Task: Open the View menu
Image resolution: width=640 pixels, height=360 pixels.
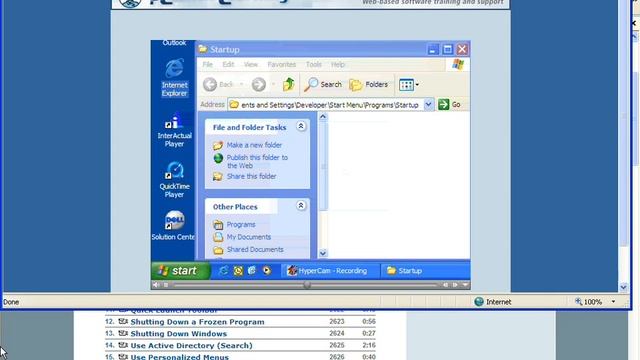Action: click(251, 64)
